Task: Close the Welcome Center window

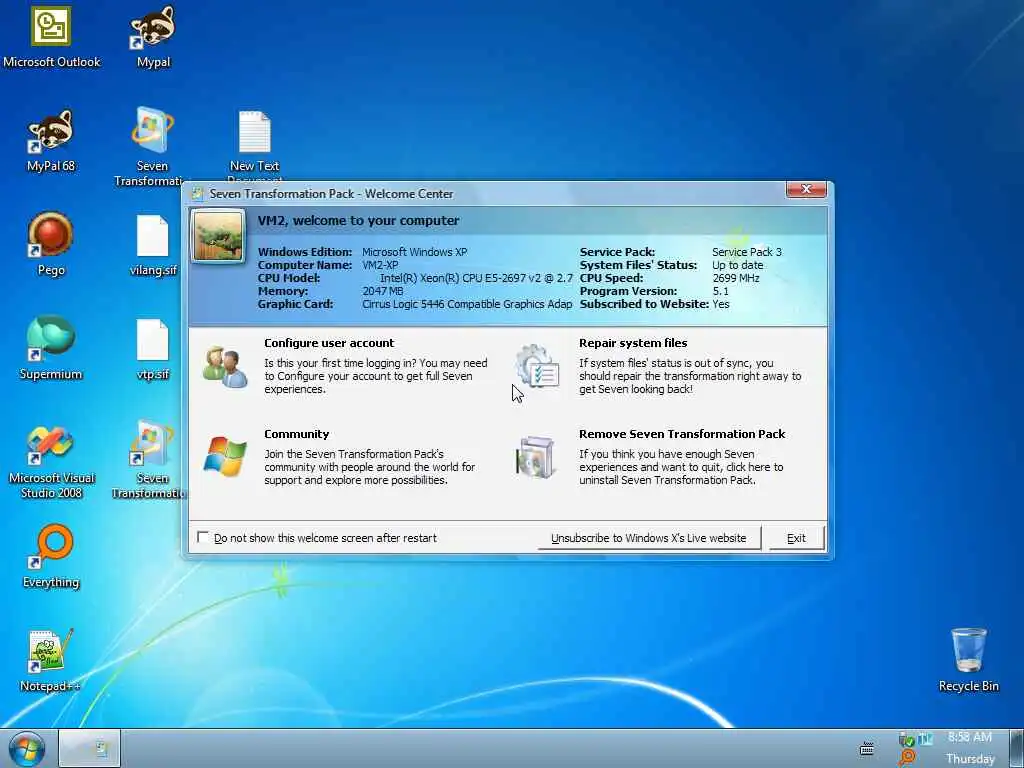Action: [x=807, y=189]
